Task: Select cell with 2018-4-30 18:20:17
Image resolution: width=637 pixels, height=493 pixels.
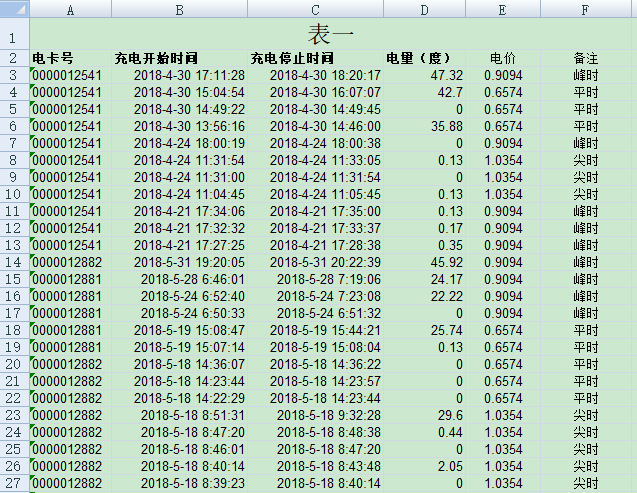Action: point(315,75)
